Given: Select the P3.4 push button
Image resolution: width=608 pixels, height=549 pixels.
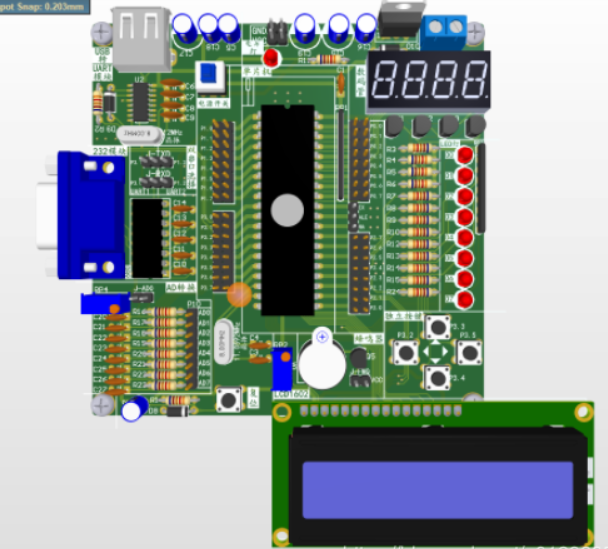Looking at the screenshot, I should 438,378.
